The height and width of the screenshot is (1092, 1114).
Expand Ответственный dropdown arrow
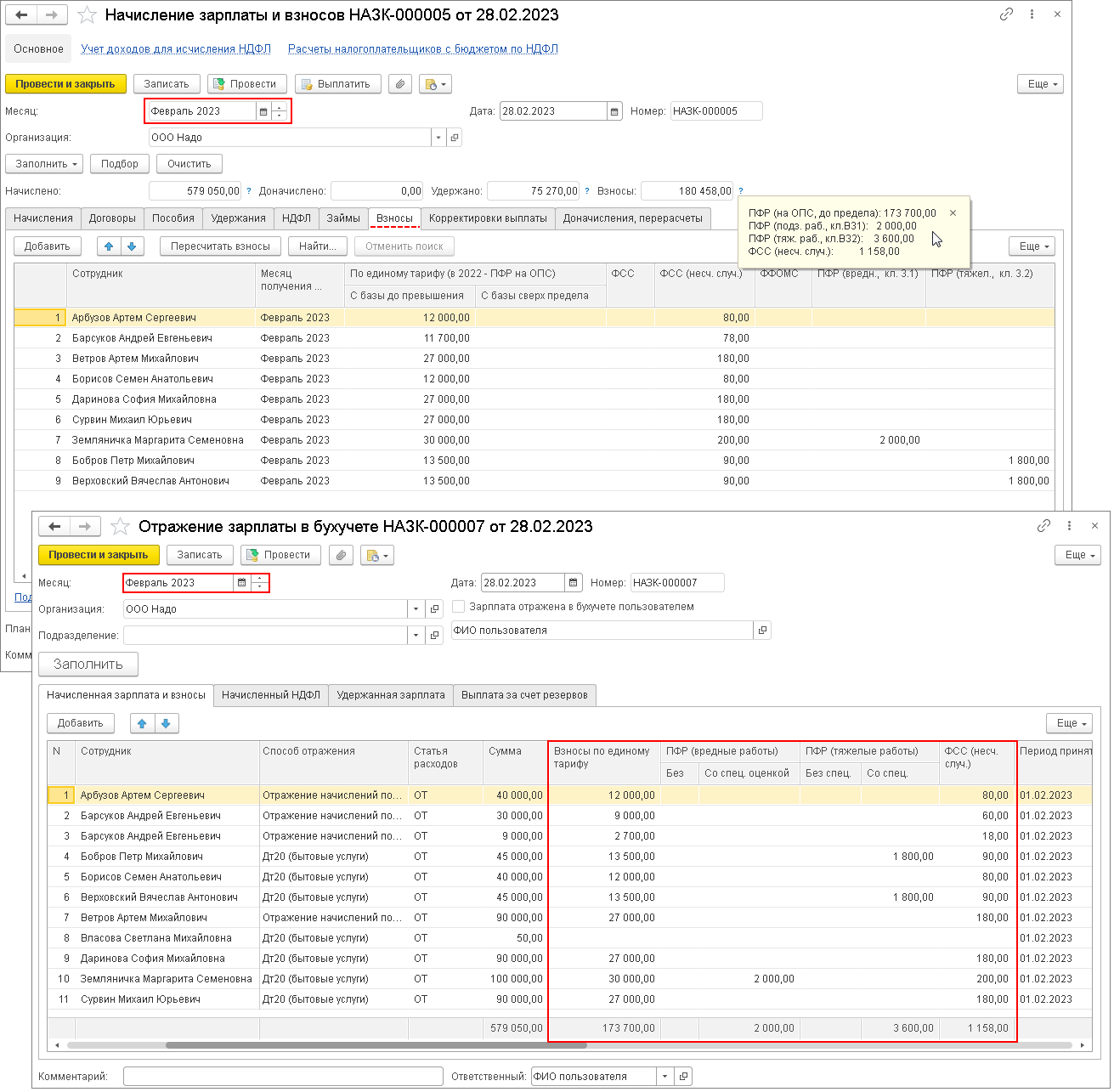coord(665,1077)
